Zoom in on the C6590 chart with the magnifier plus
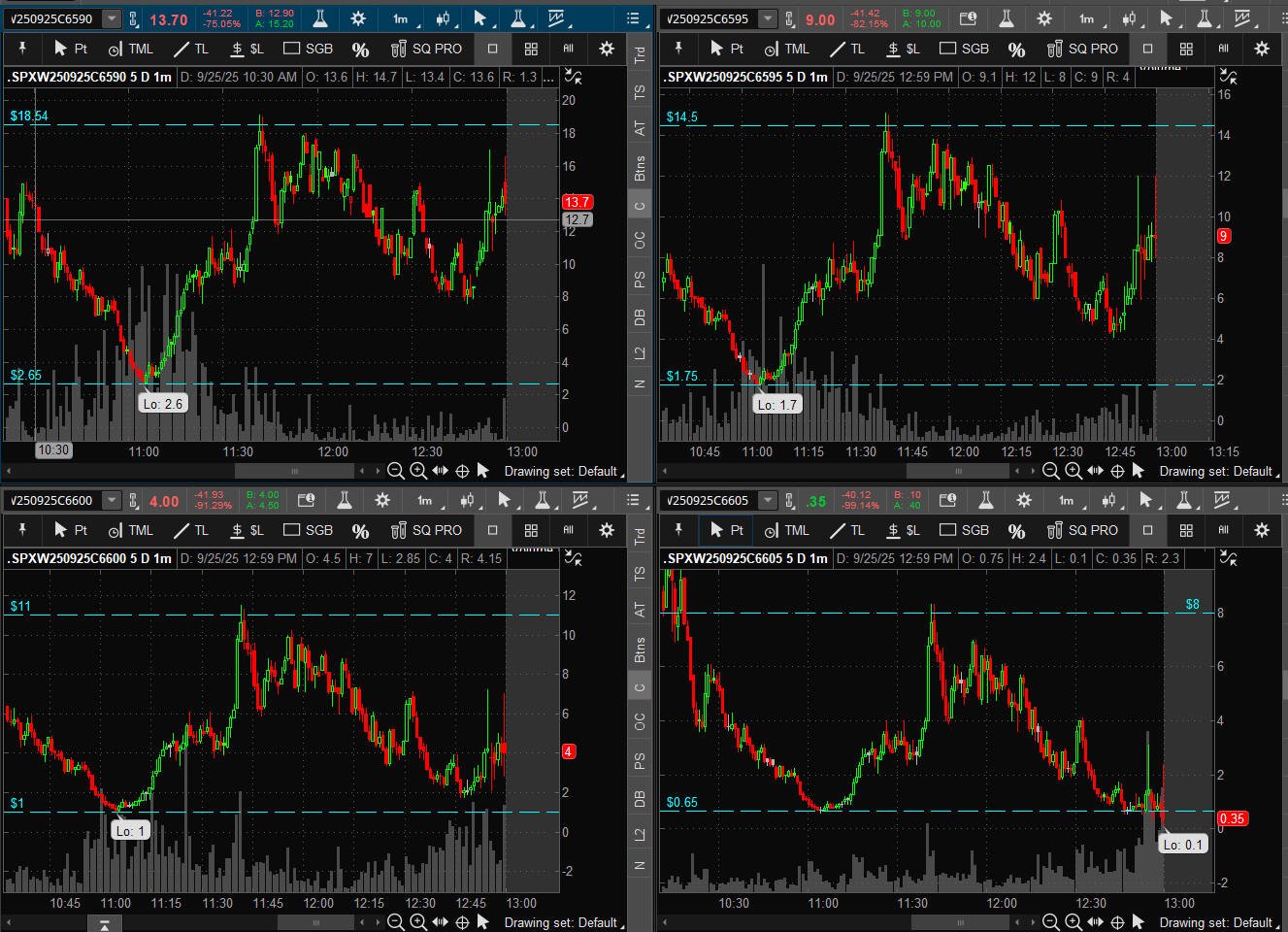The image size is (1288, 932). point(418,471)
